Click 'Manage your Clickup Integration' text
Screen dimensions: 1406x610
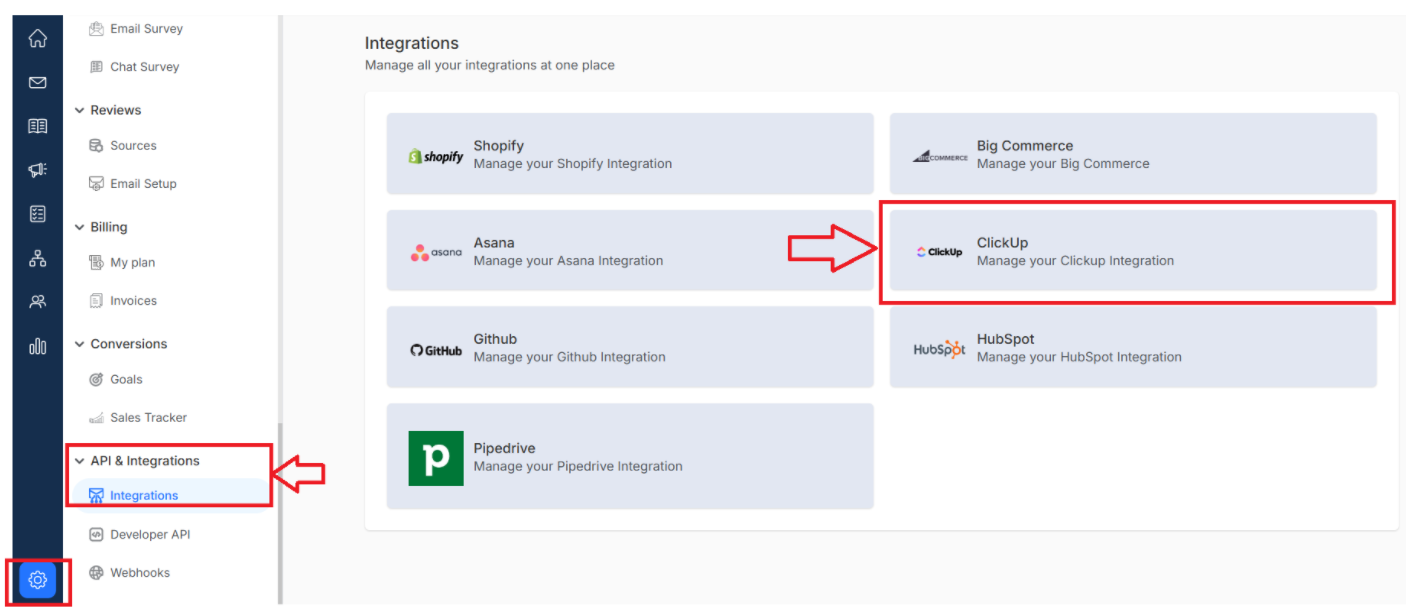click(x=1075, y=261)
